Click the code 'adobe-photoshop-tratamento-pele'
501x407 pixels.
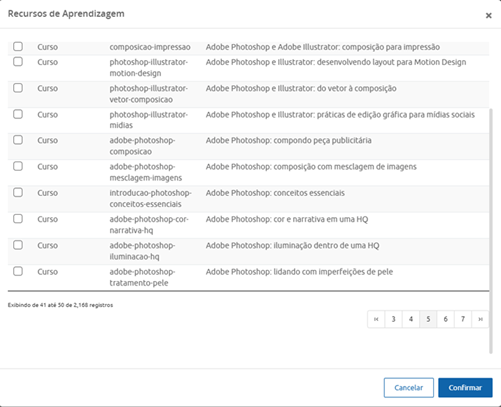click(142, 277)
